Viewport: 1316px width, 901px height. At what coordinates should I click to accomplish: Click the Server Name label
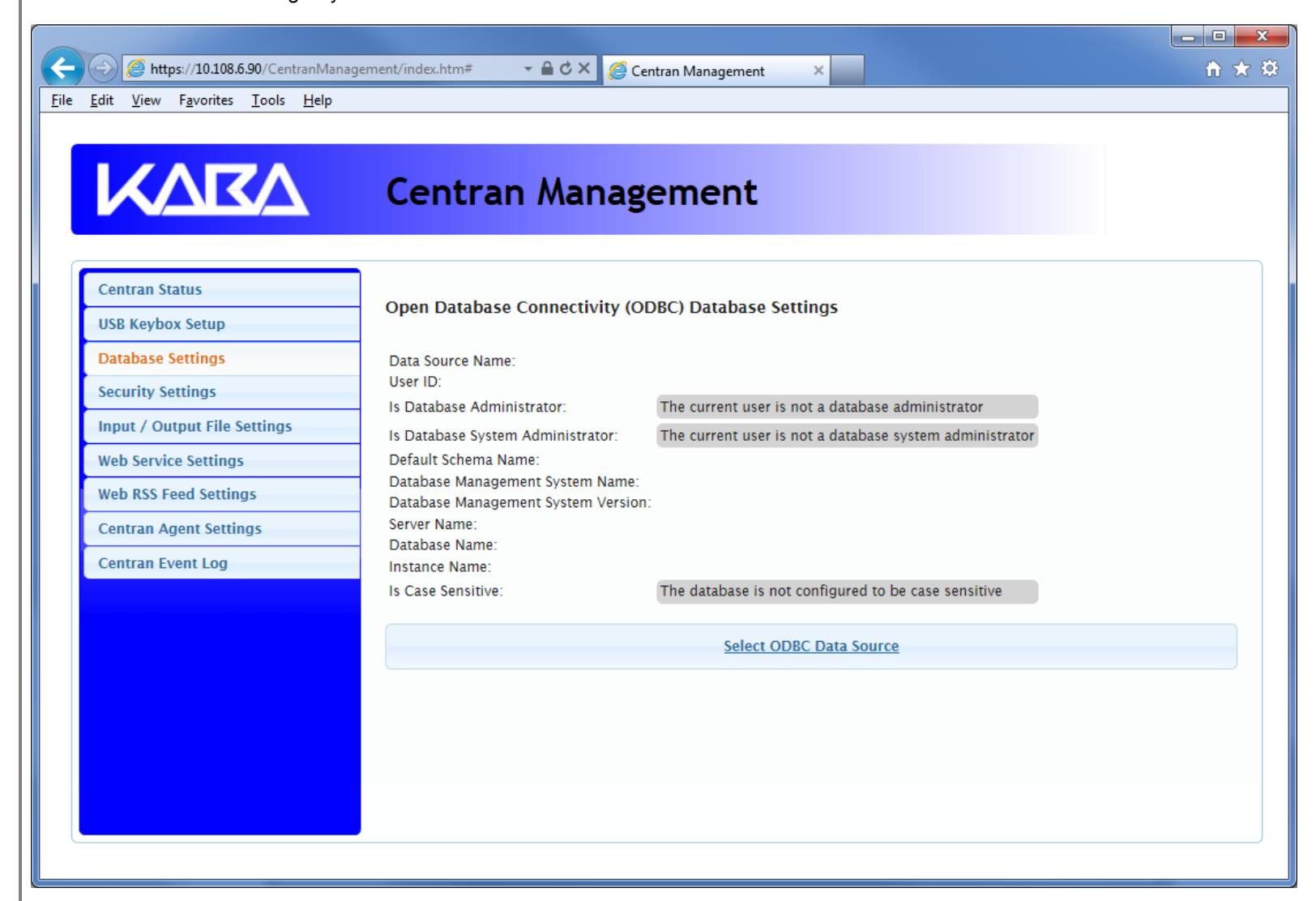pyautogui.click(x=433, y=524)
